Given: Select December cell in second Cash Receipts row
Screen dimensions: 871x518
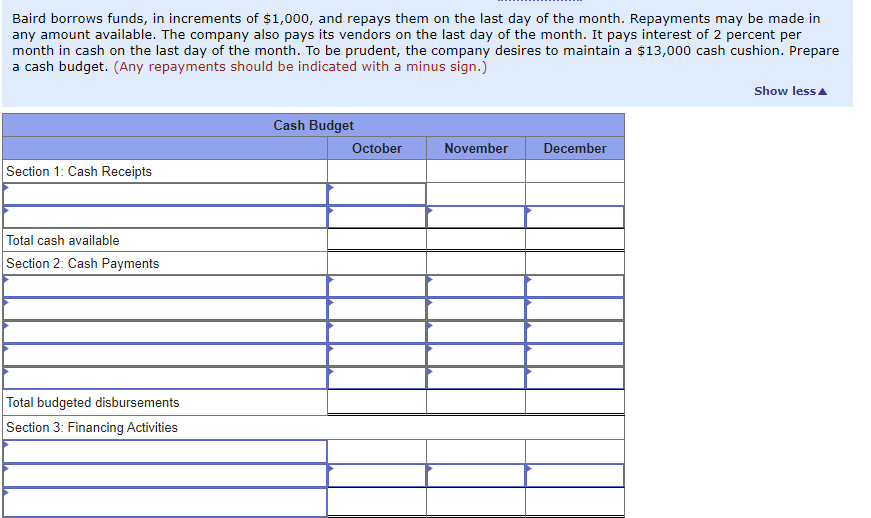Looking at the screenshot, I should 575,217.
